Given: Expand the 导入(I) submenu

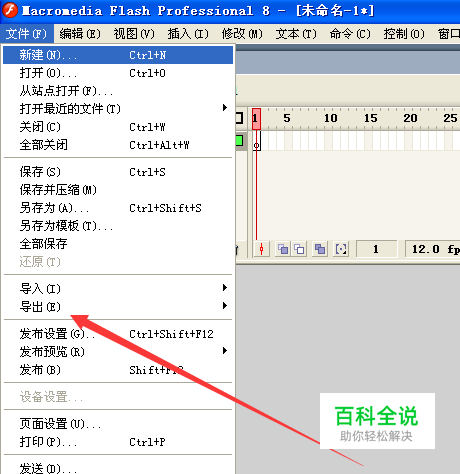Looking at the screenshot, I should point(118,289).
